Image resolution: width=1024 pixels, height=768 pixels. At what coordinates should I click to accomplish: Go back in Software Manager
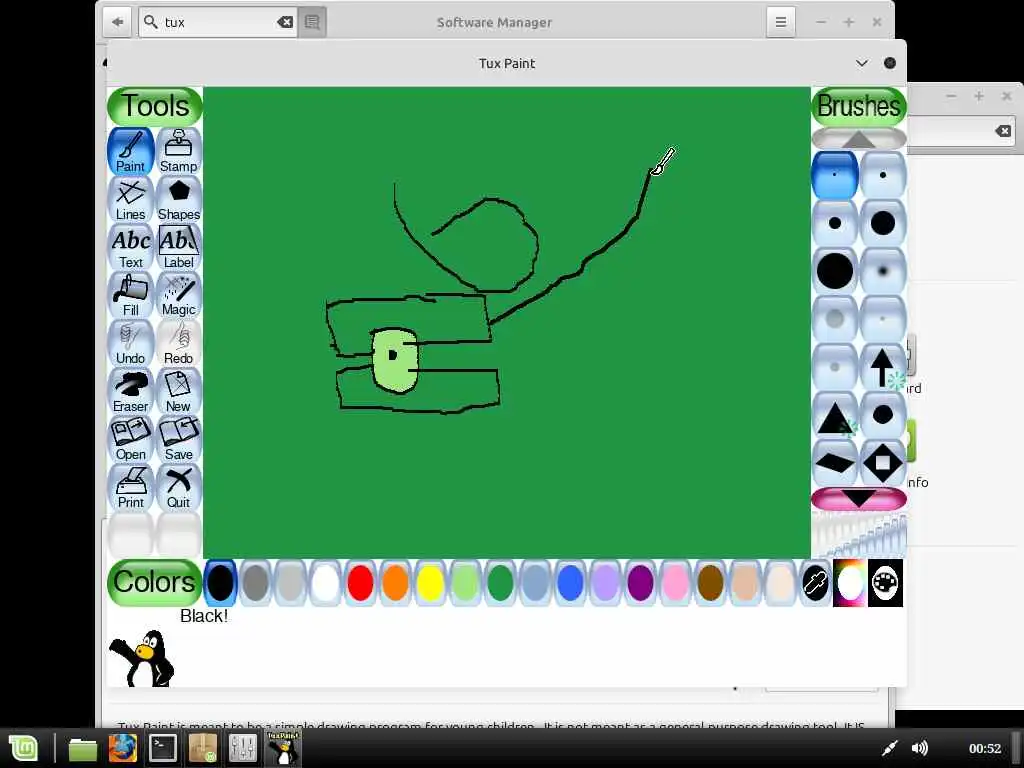tap(117, 22)
